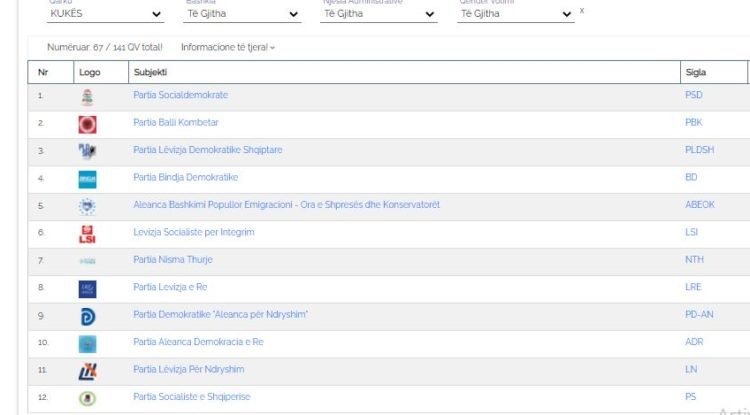Click the ABEOK sigla link
Viewport: 750px width, 415px height.
point(699,205)
